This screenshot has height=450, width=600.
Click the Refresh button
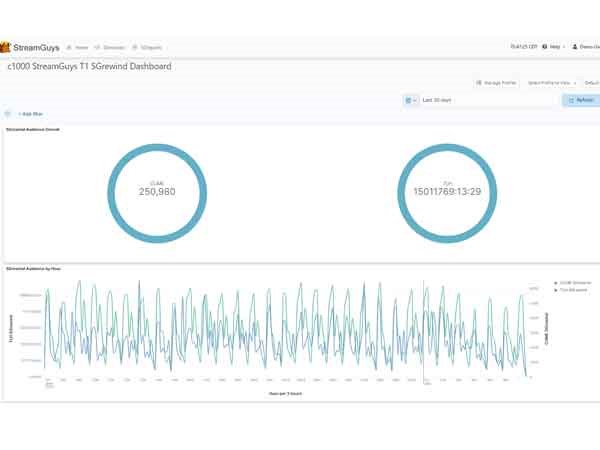(x=581, y=100)
